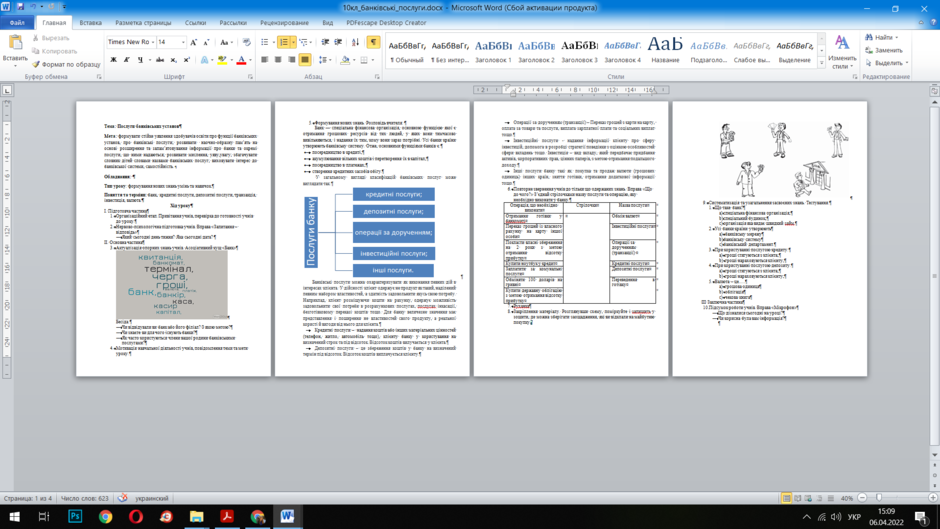Expand the Styles gallery more arrow
This screenshot has height=529, width=940.
[x=821, y=62]
